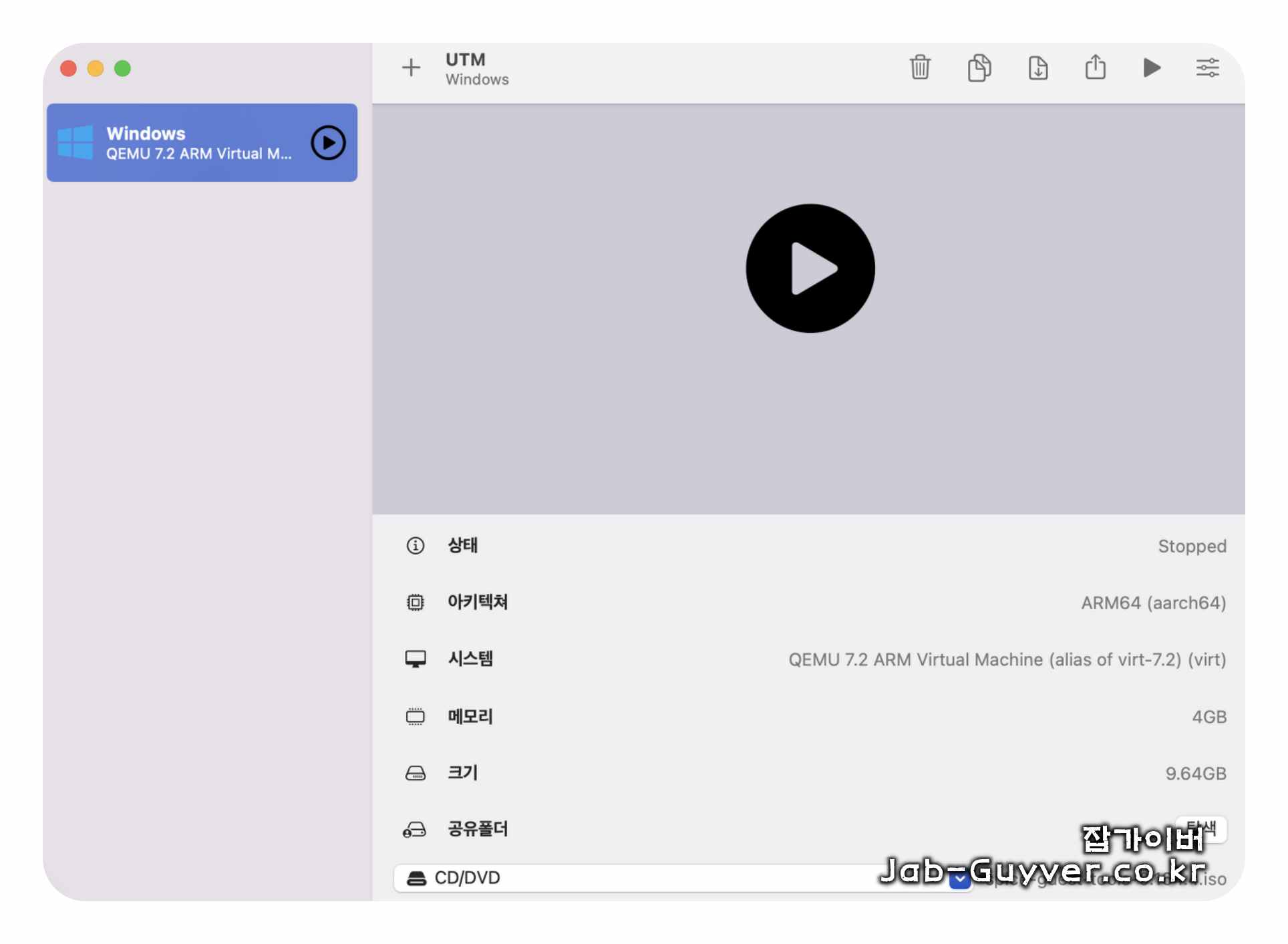Open VM settings sliders icon
Screen dimensions: 1288x944
click(1207, 67)
